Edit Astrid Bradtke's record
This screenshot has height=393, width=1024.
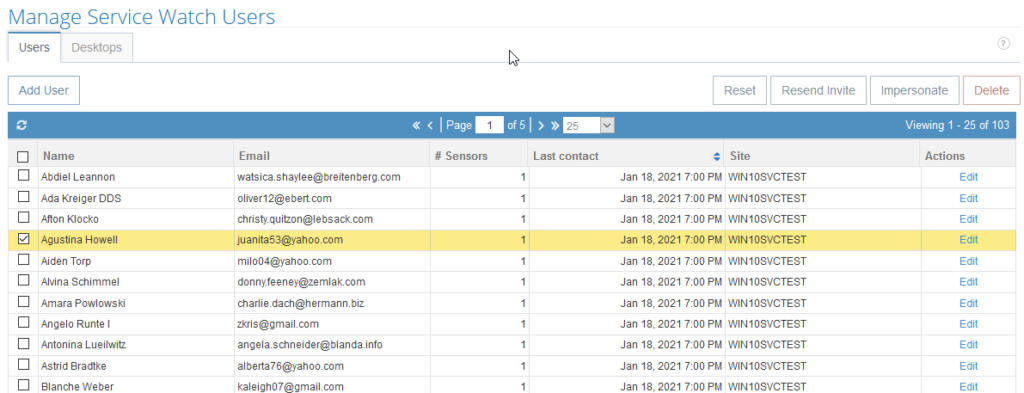[x=968, y=366]
